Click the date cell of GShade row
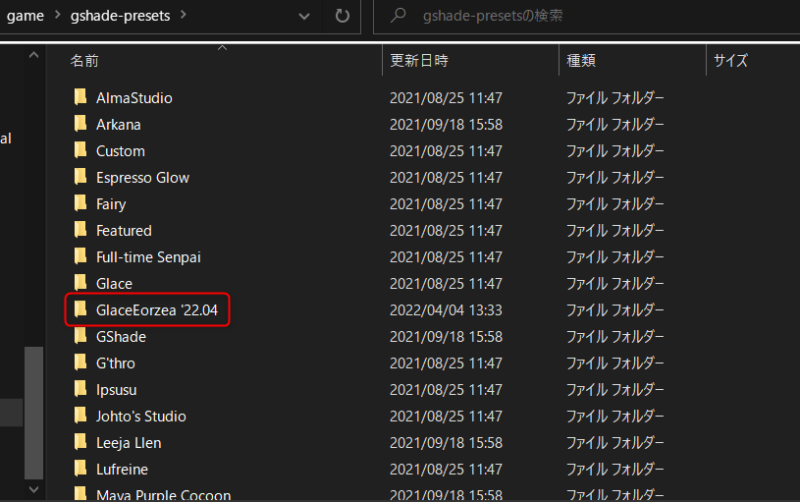The image size is (800, 502). 446,336
